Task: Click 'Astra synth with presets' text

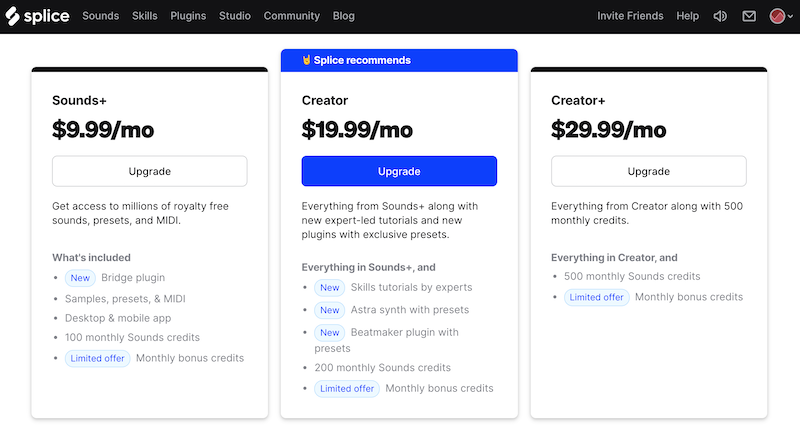Action: 410,310
